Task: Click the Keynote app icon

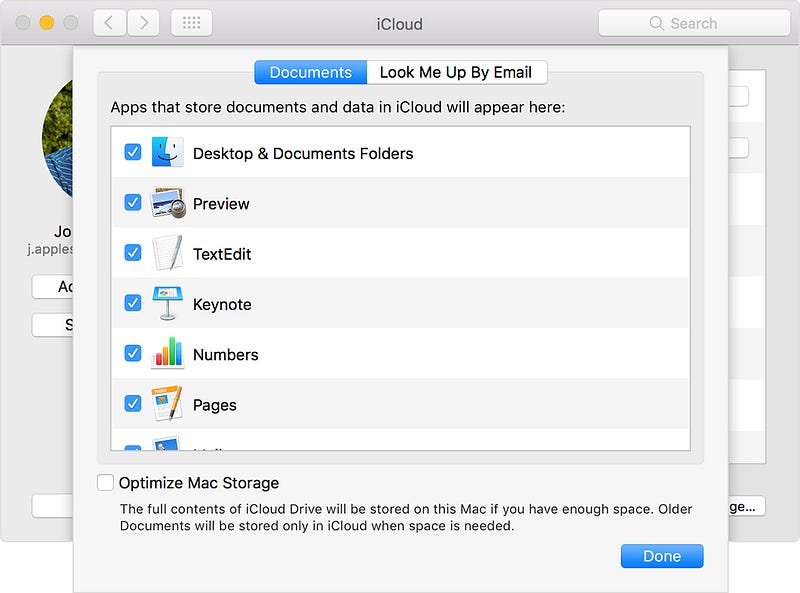Action: 167,304
